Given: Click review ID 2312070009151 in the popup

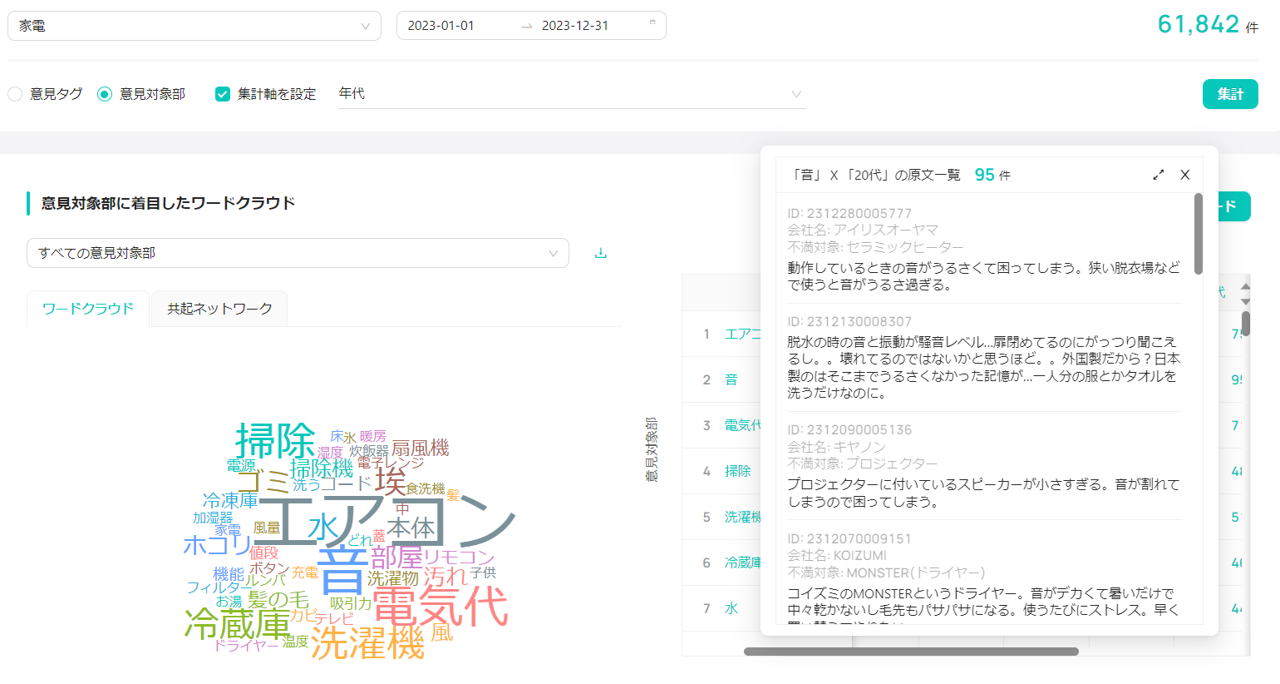Looking at the screenshot, I should point(849,537).
